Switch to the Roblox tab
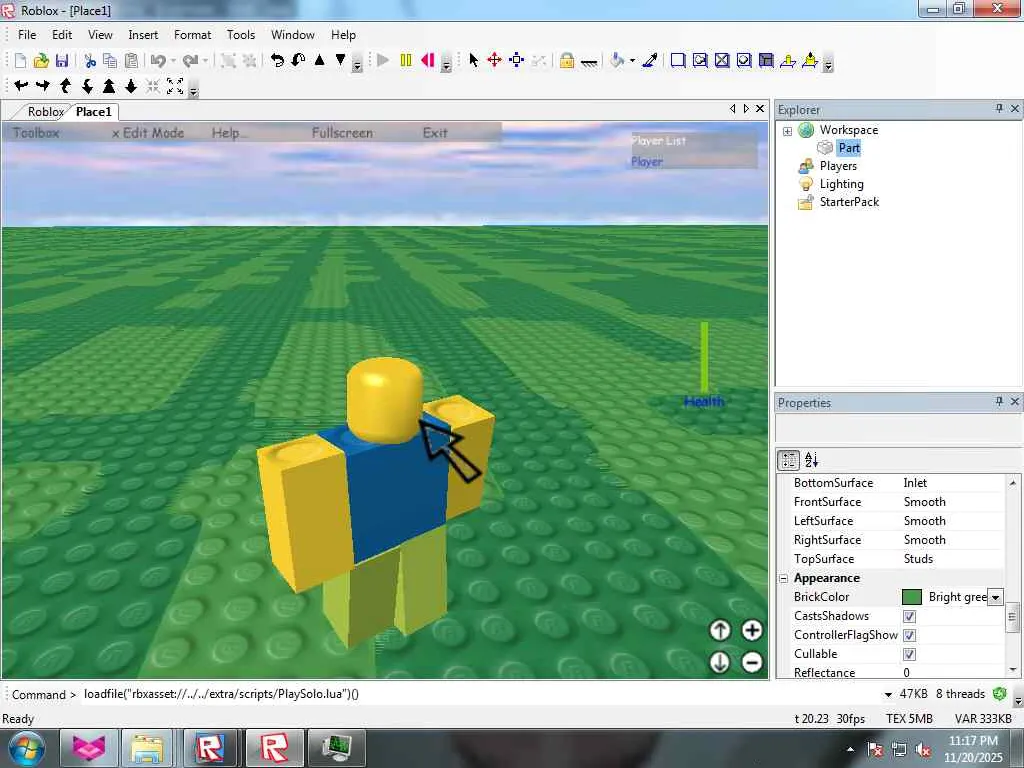 pos(45,112)
